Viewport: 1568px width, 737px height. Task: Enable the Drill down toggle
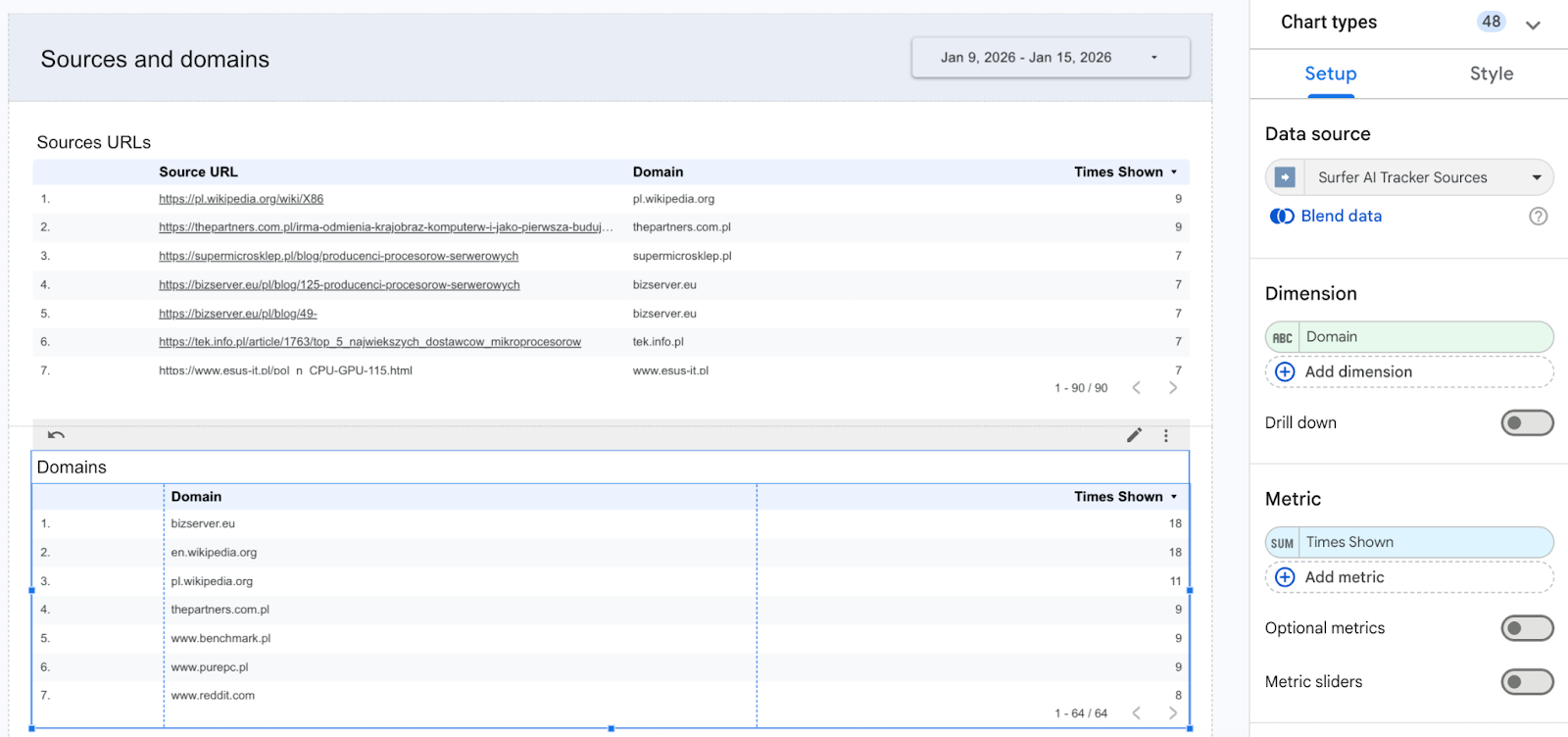(x=1526, y=423)
